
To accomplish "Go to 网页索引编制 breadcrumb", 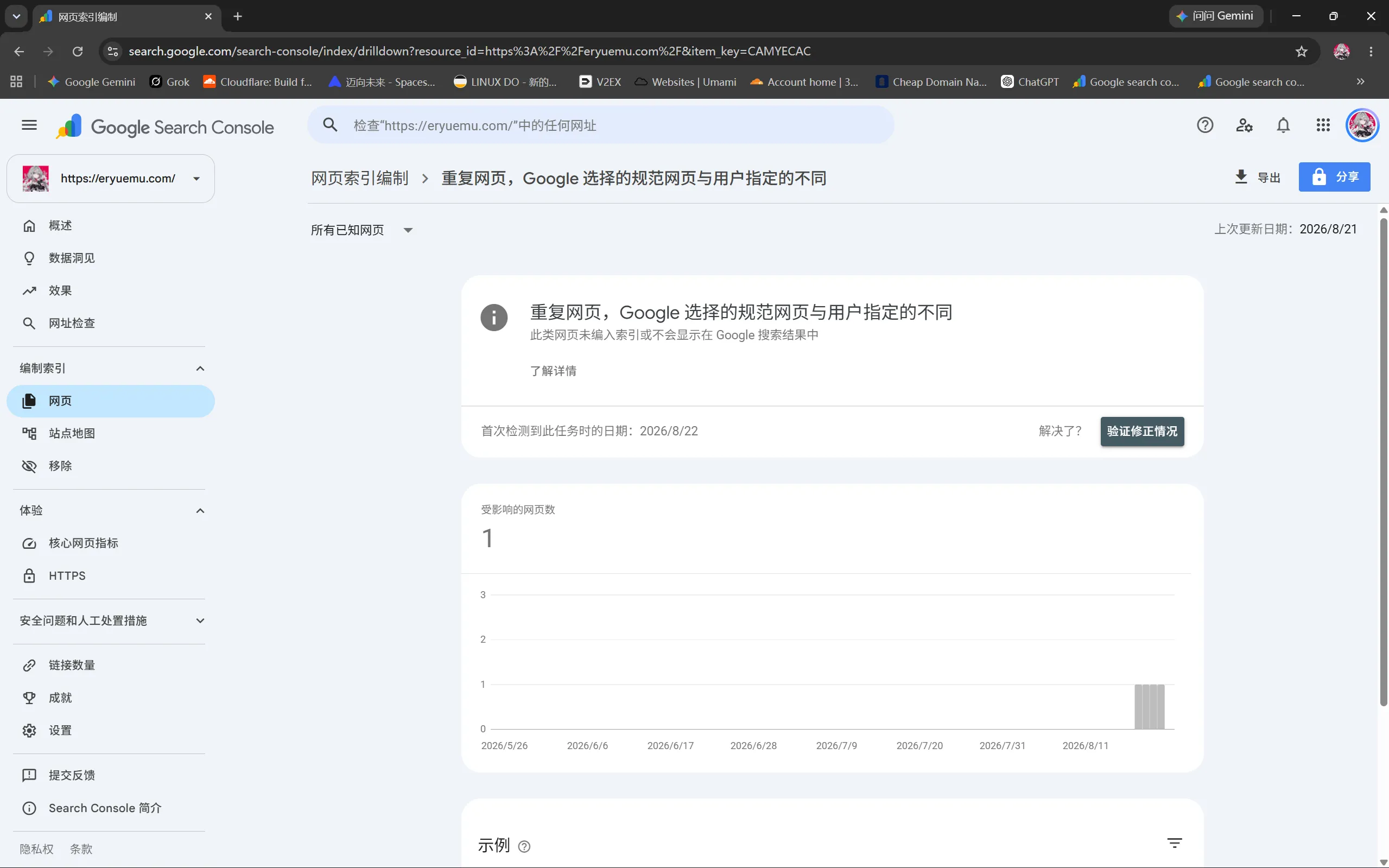I will click(359, 179).
